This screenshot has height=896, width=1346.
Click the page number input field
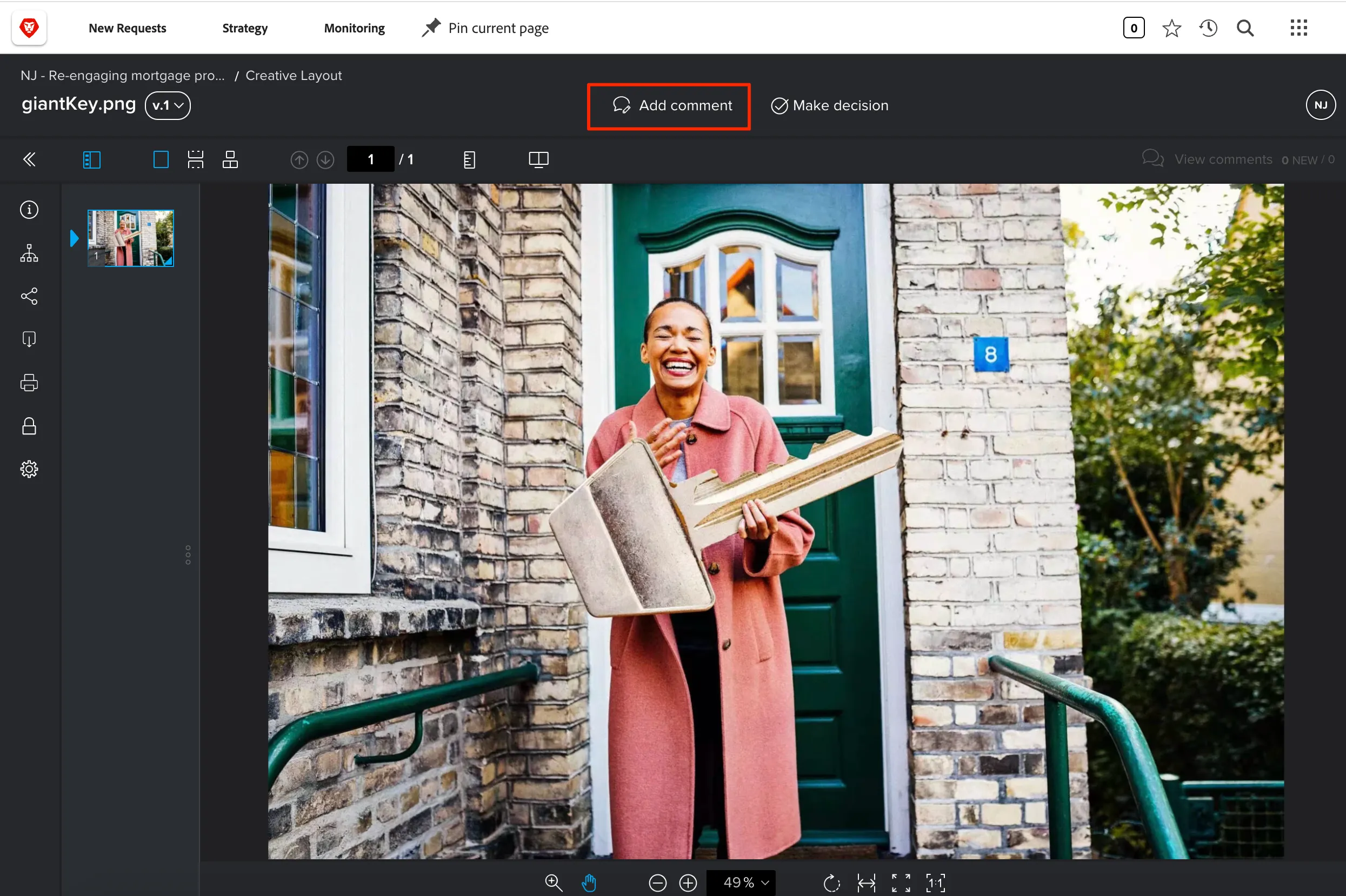[370, 159]
